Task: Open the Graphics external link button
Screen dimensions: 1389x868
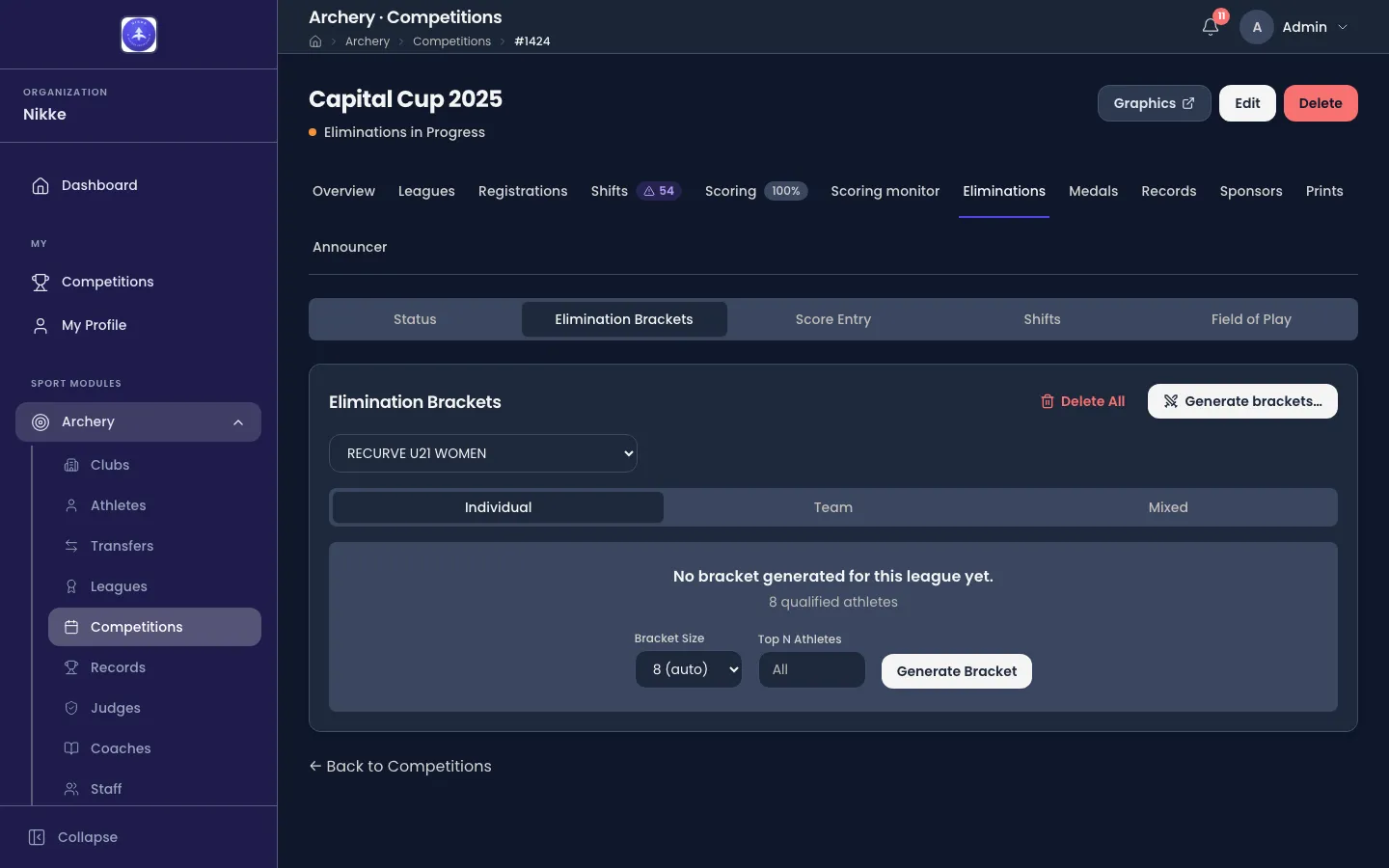Action: pos(1154,103)
